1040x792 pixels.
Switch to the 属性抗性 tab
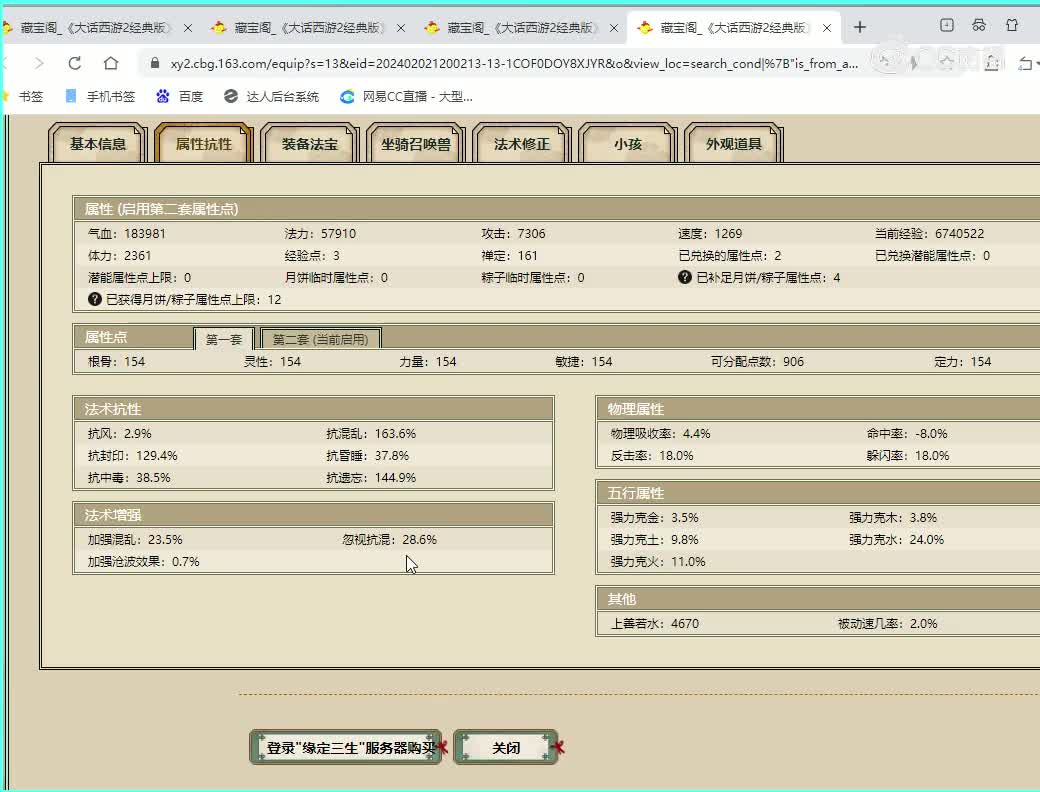click(x=204, y=143)
